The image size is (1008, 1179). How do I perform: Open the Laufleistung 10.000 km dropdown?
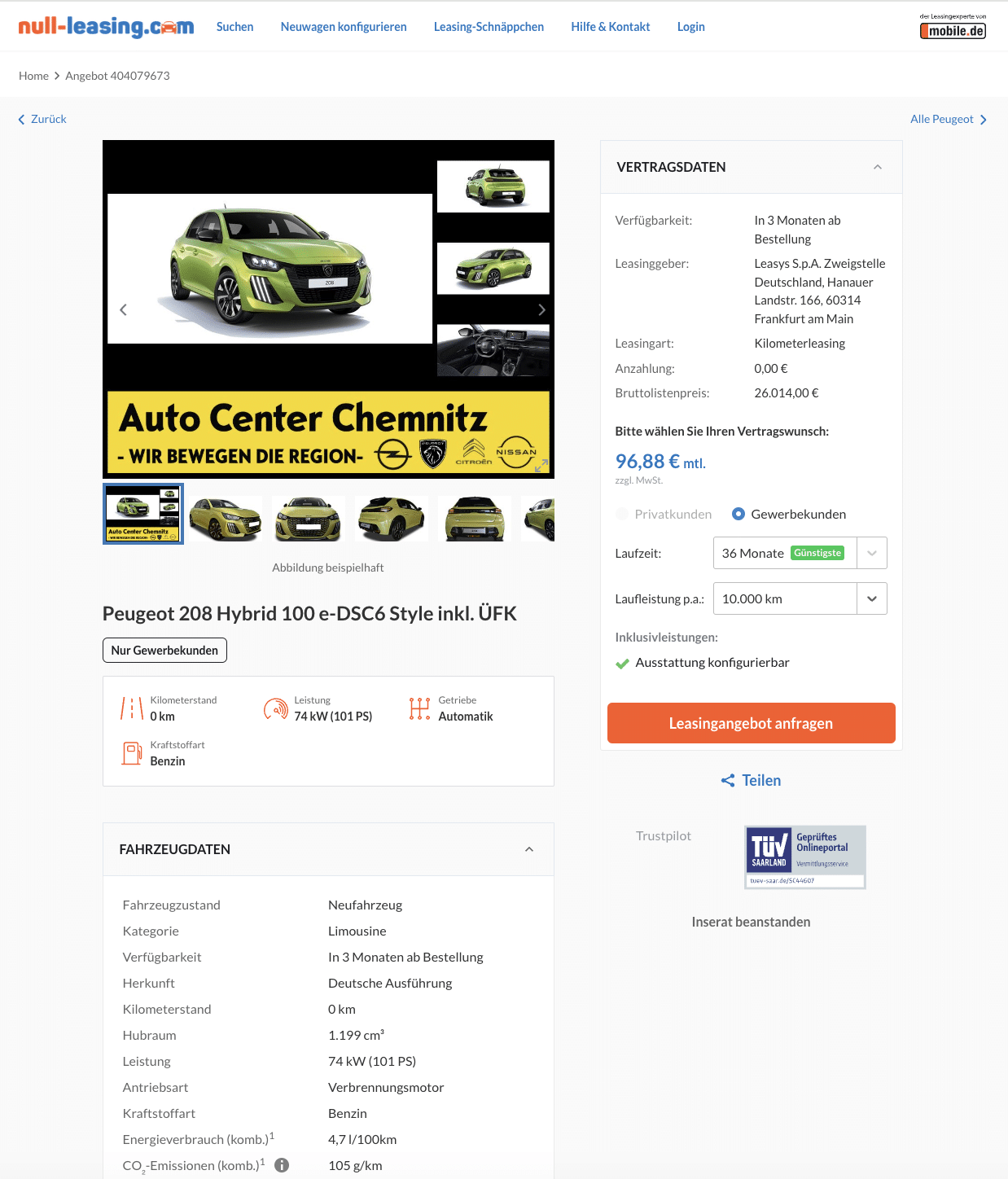800,598
